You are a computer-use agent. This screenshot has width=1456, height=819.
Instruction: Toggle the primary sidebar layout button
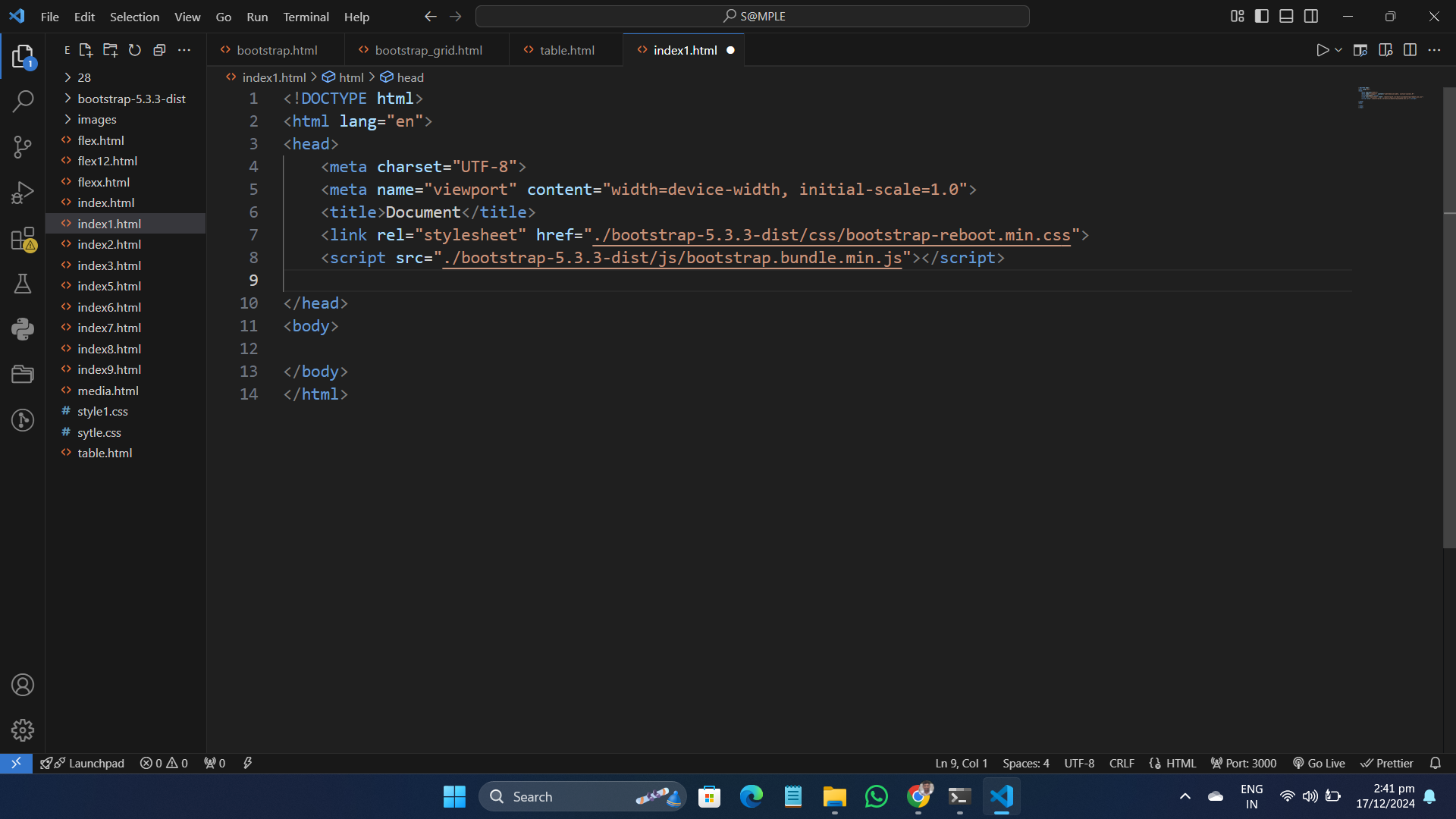point(1262,16)
